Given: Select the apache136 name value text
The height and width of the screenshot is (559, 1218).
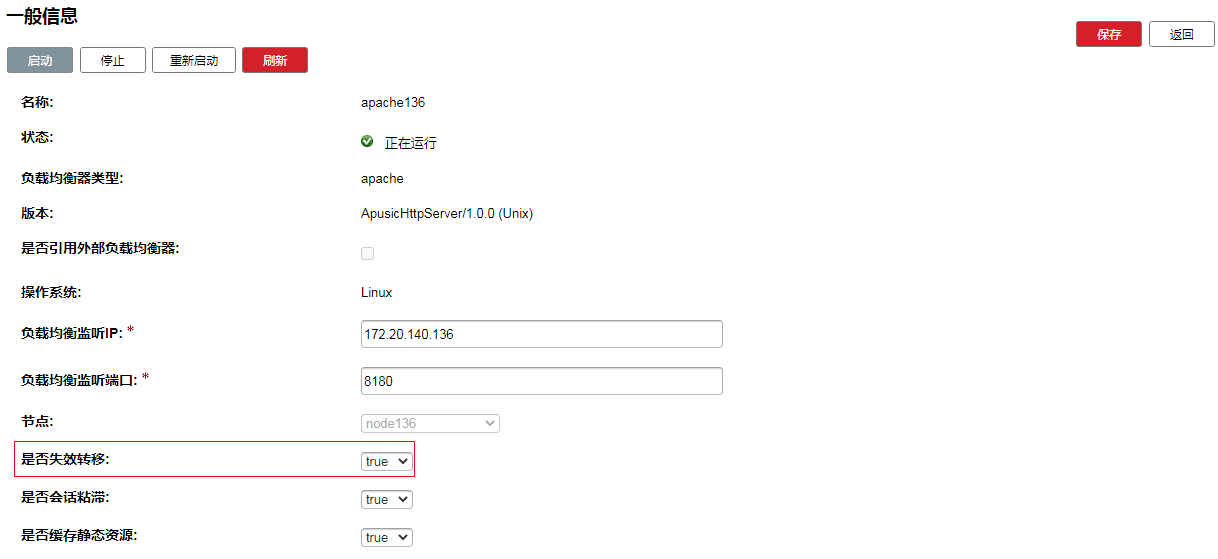Looking at the screenshot, I should (393, 102).
